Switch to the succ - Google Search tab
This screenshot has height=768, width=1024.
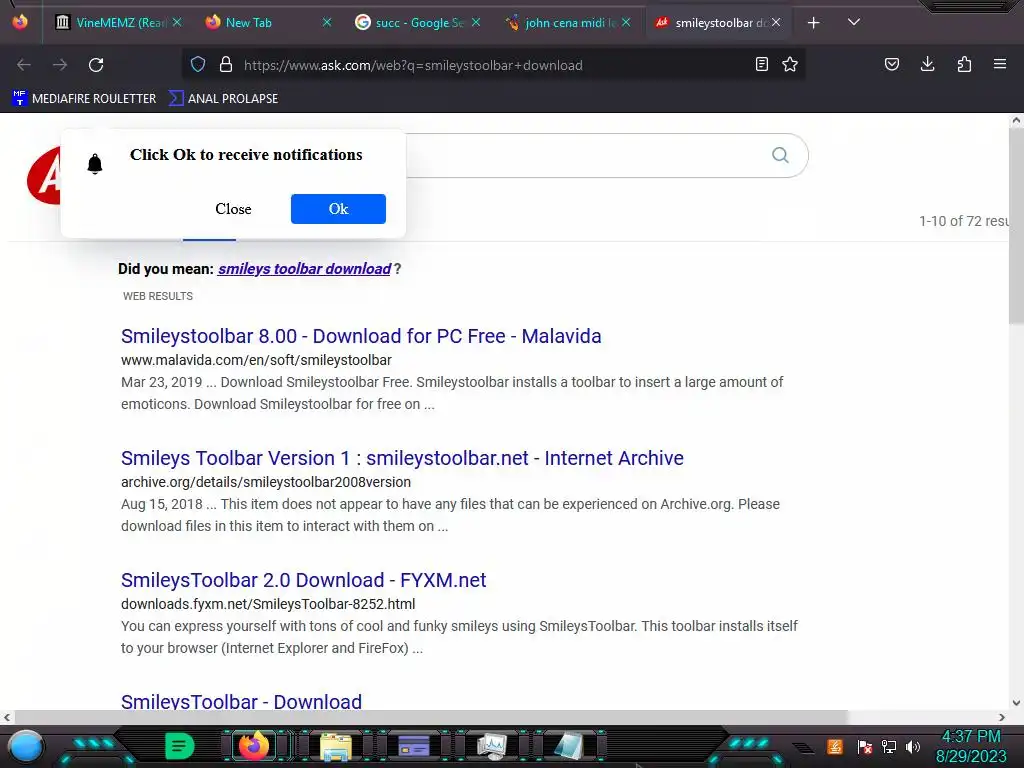point(419,23)
